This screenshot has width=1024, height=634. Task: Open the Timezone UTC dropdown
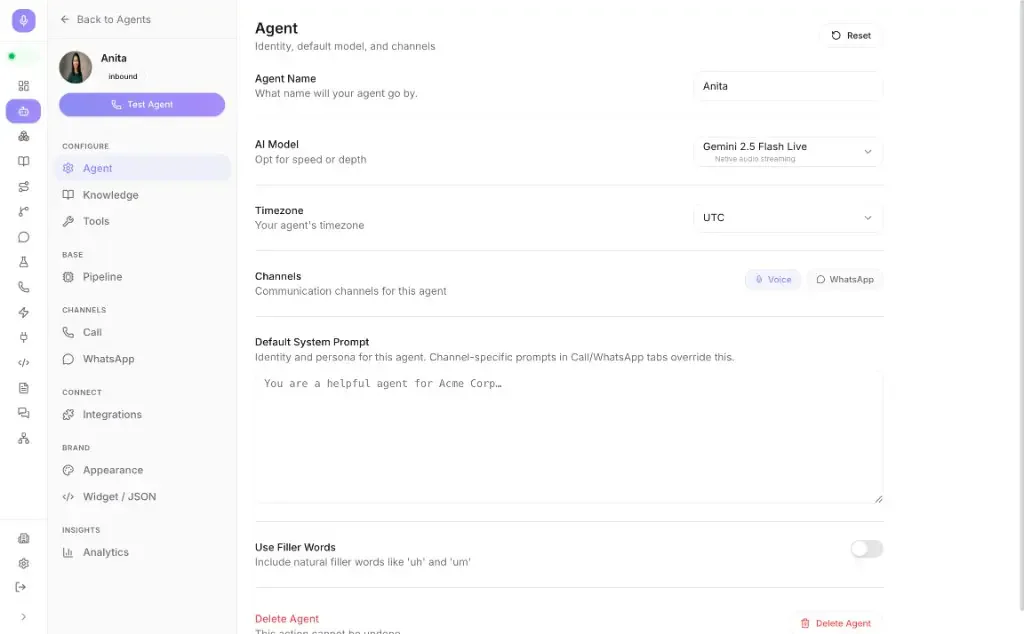(x=788, y=217)
